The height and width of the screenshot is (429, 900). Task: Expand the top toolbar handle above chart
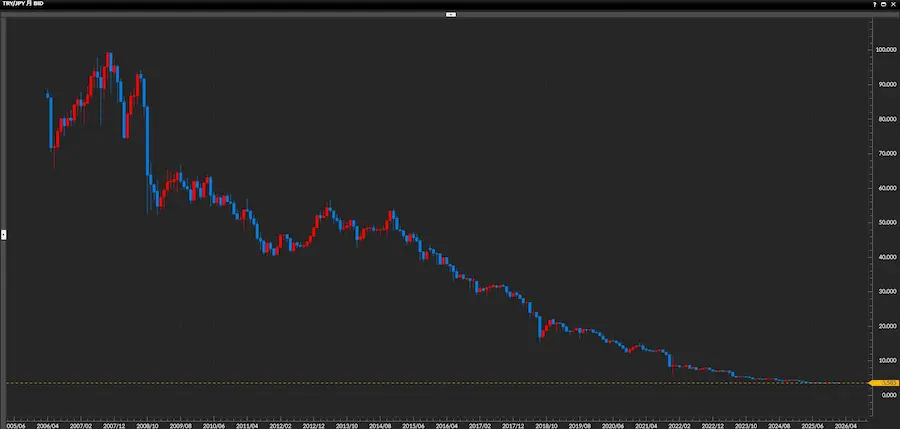(450, 15)
